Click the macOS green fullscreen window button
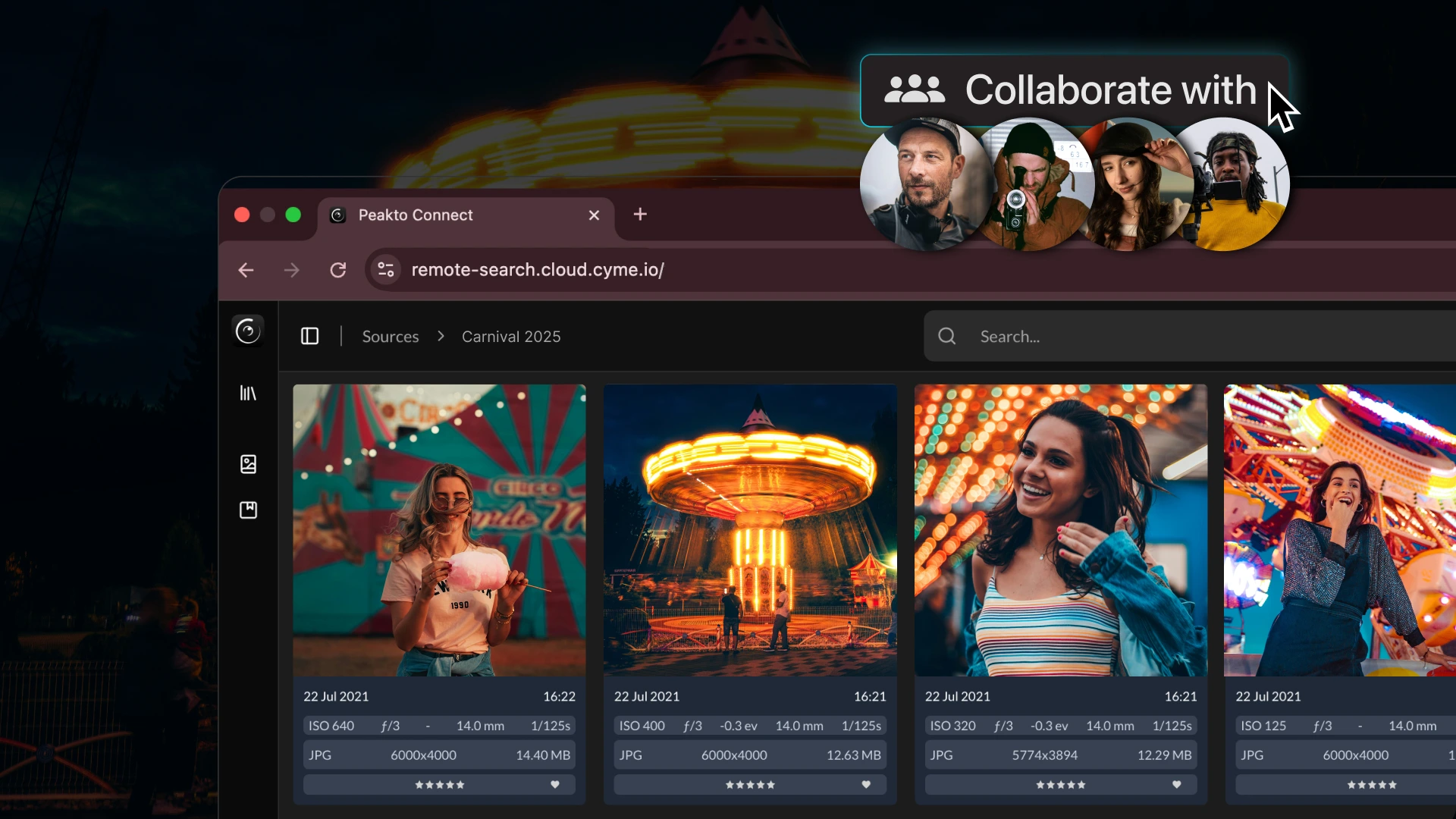 pos(293,215)
